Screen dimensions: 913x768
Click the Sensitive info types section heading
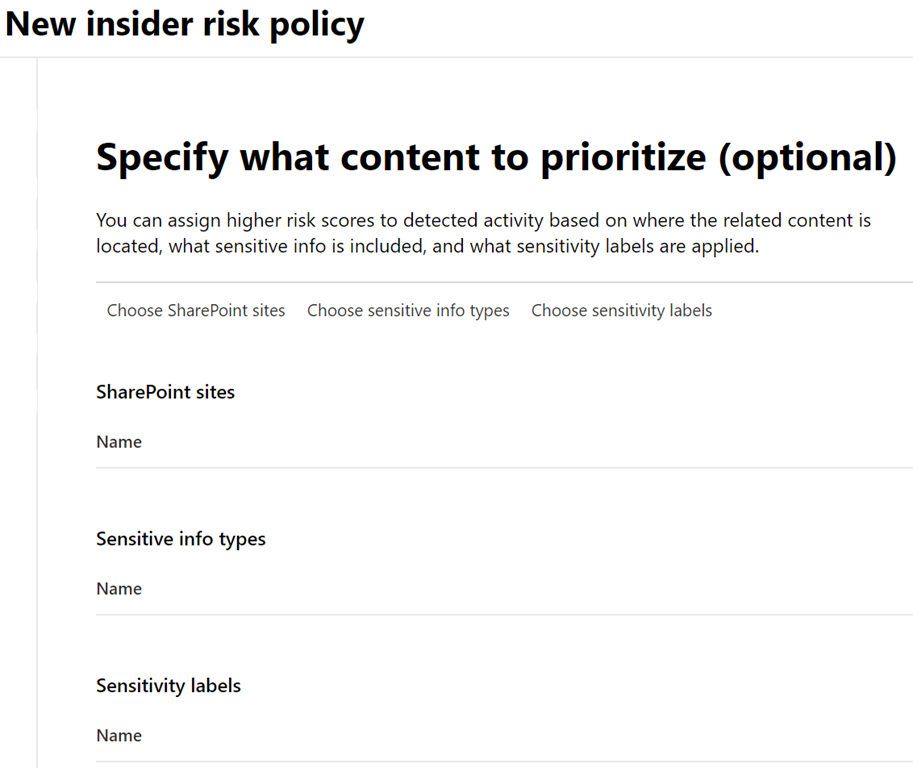click(181, 539)
